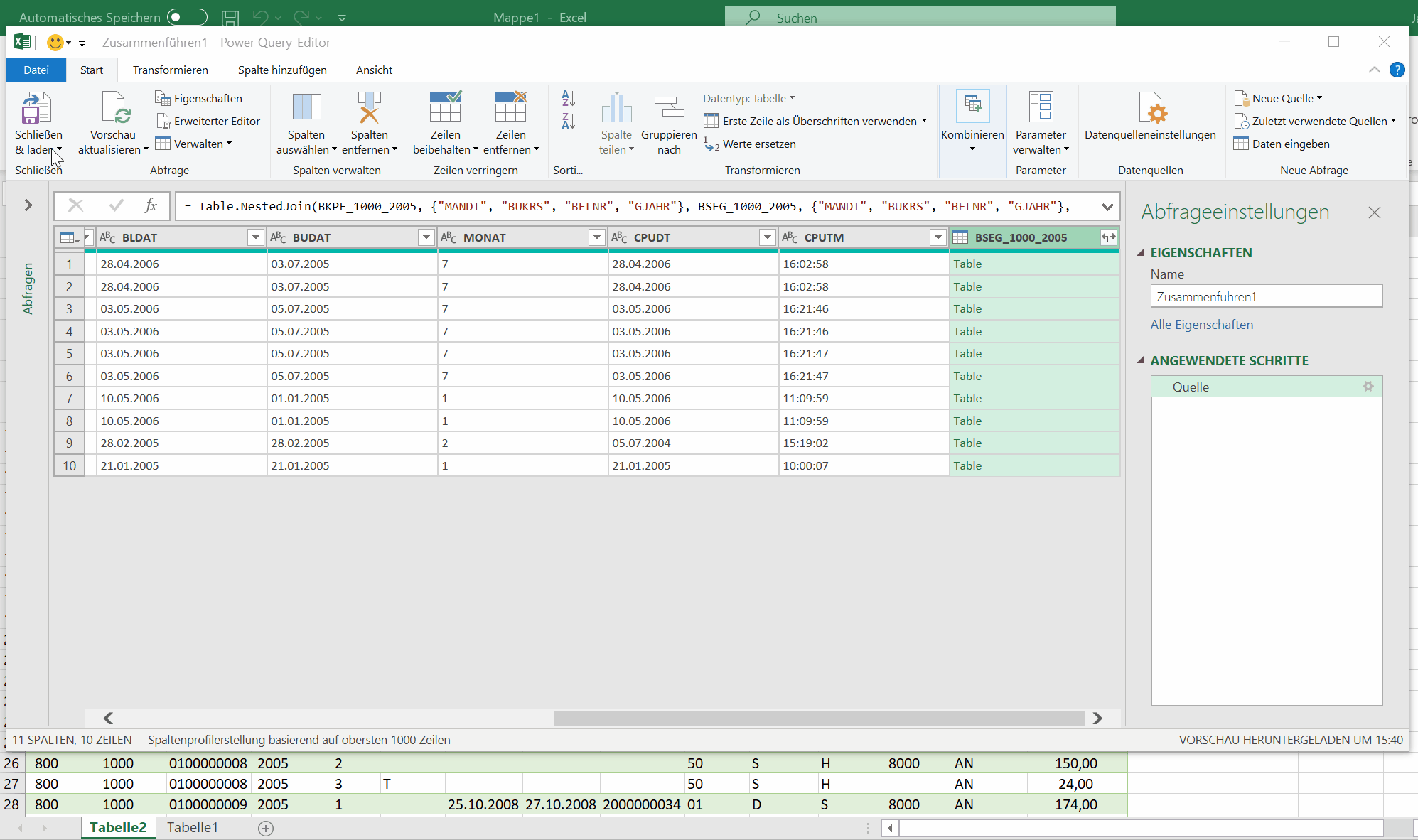Open the Datentyp Tabelle dropdown

[x=791, y=98]
